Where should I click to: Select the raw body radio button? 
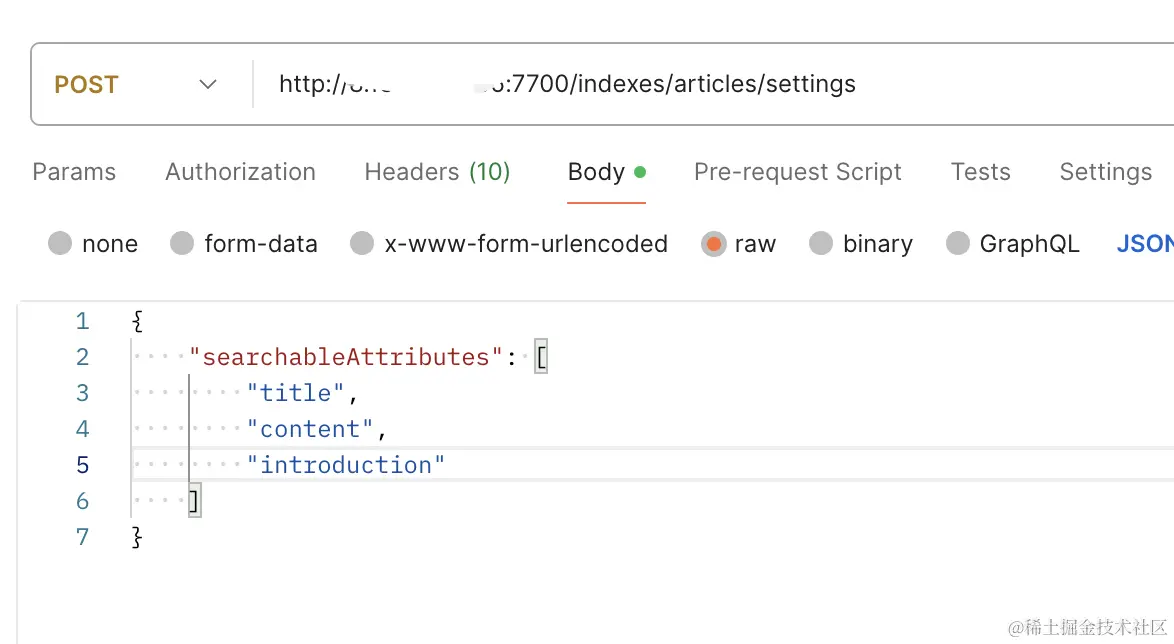tap(713, 244)
